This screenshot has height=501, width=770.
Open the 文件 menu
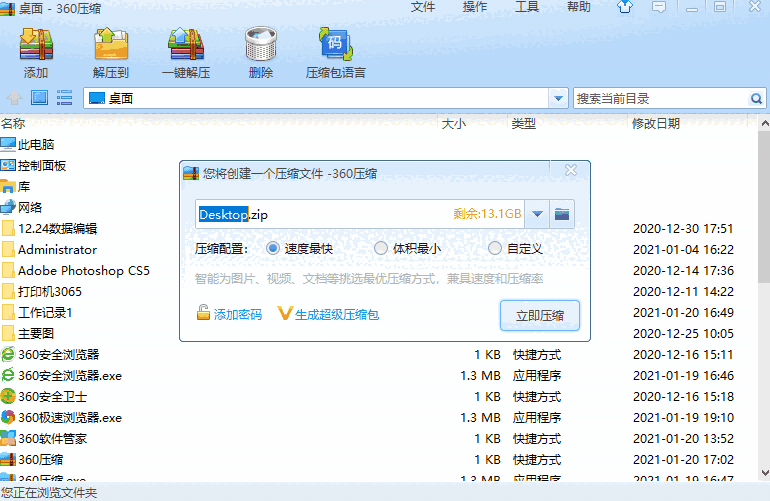click(x=423, y=7)
